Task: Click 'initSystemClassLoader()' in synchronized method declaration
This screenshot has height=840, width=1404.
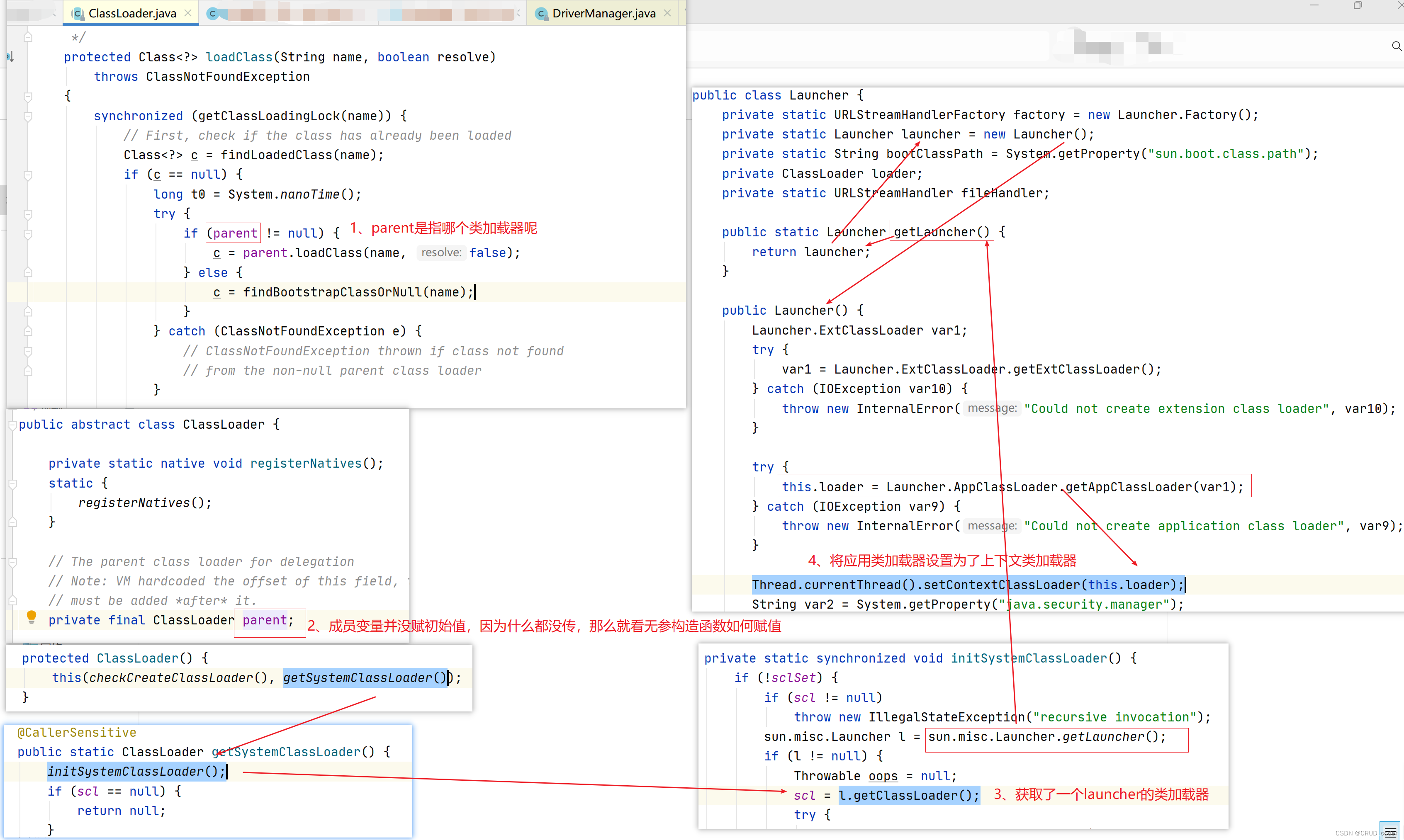Action: click(x=1036, y=658)
